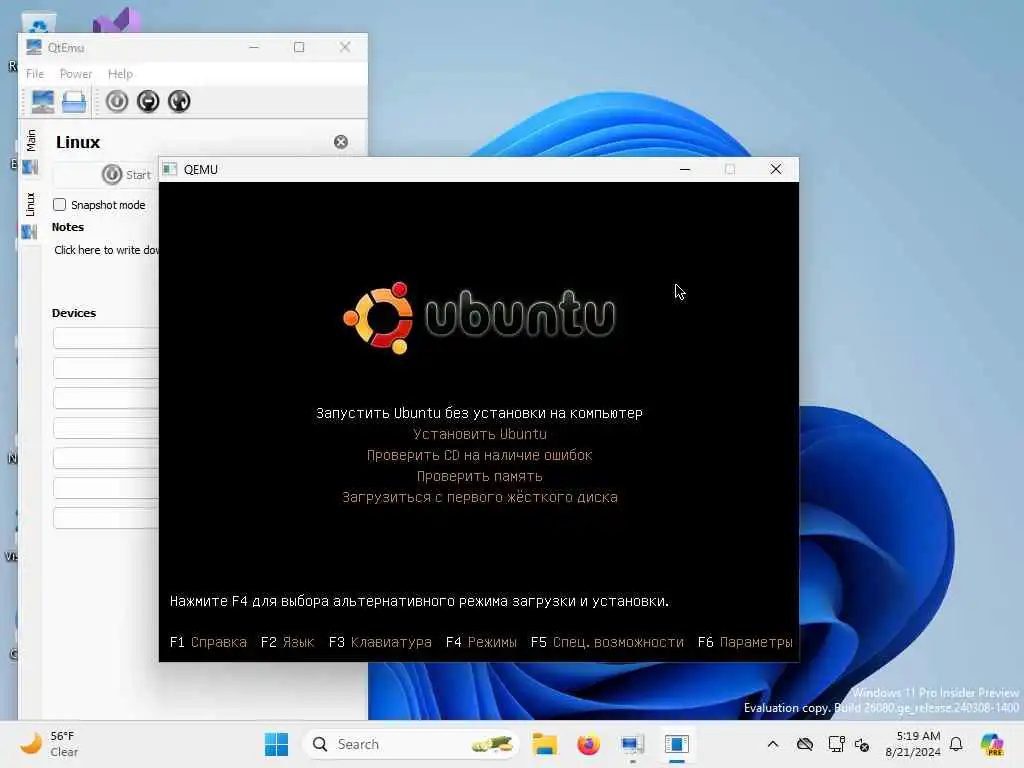The height and width of the screenshot is (768, 1024).
Task: Click 'F2 Язык' at bottom
Action: click(287, 642)
